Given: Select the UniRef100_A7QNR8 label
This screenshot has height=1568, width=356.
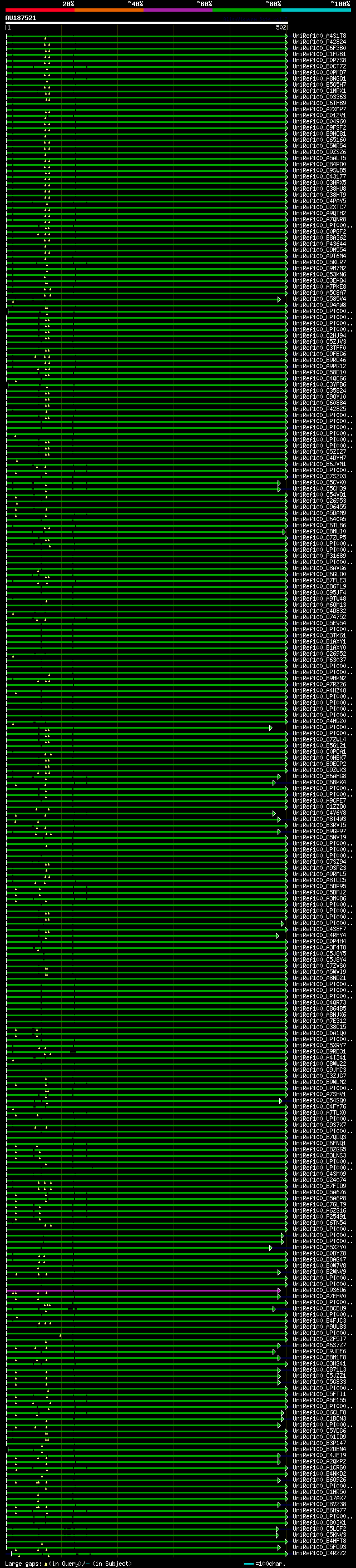Looking at the screenshot, I should pyautogui.click(x=319, y=219).
